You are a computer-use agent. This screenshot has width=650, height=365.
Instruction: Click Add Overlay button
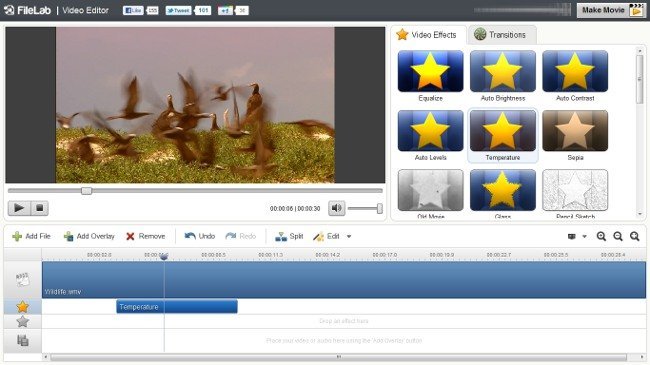coord(89,236)
